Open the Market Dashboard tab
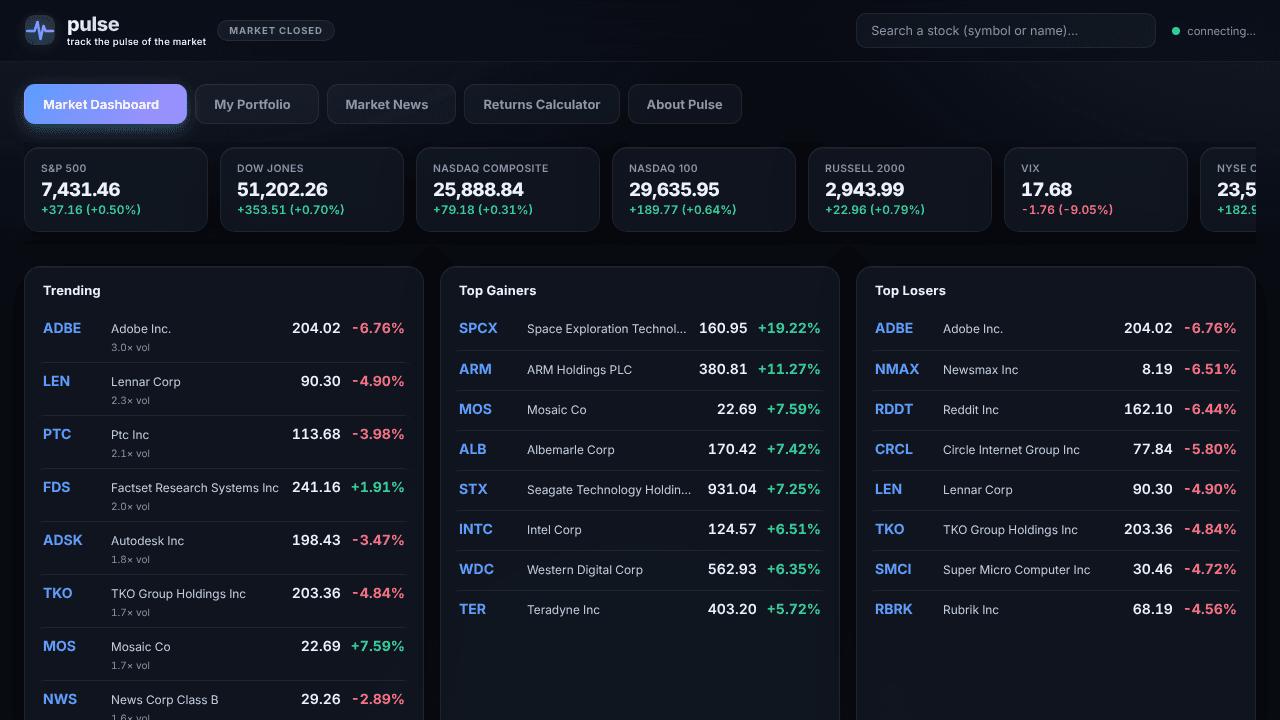The height and width of the screenshot is (720, 1280). (105, 104)
